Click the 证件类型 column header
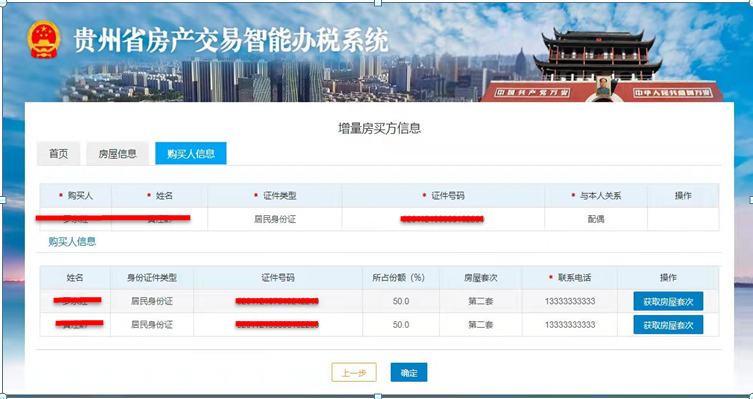Screen dimensions: 753x399 275,196
